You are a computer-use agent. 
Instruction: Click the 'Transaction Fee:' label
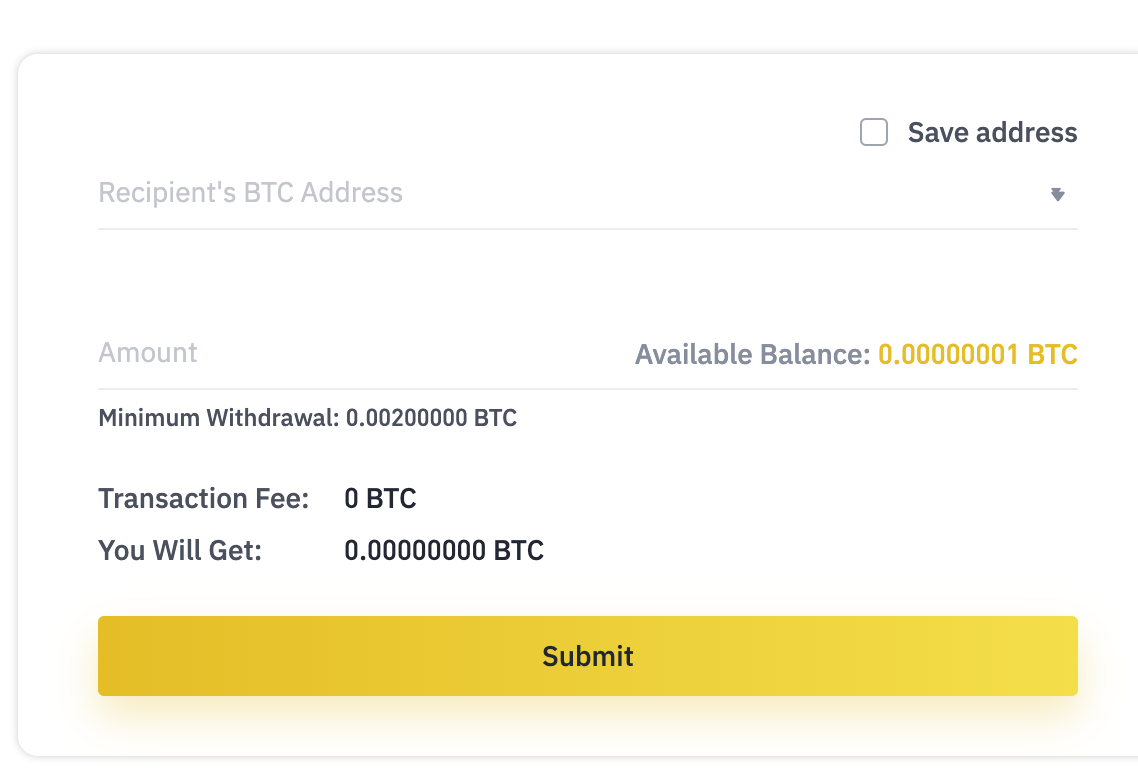click(204, 498)
